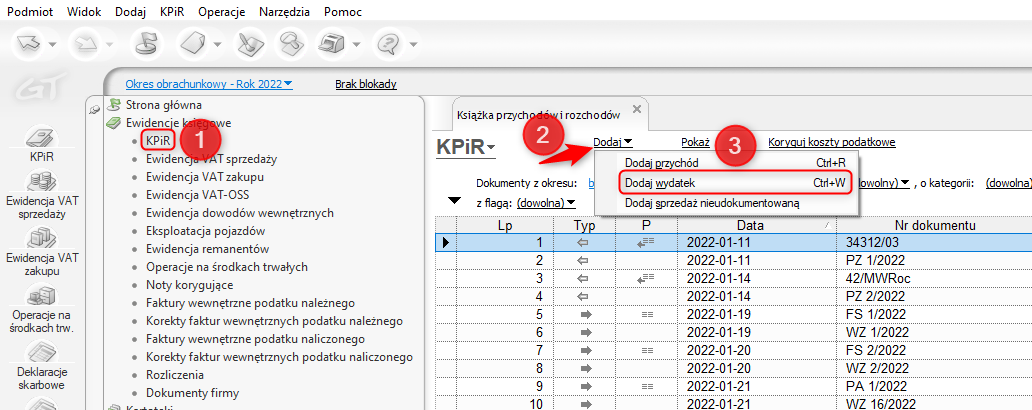
Task: Choose Dodaj sprzedaż nieudokumentowaną menu entry
Action: 727,203
